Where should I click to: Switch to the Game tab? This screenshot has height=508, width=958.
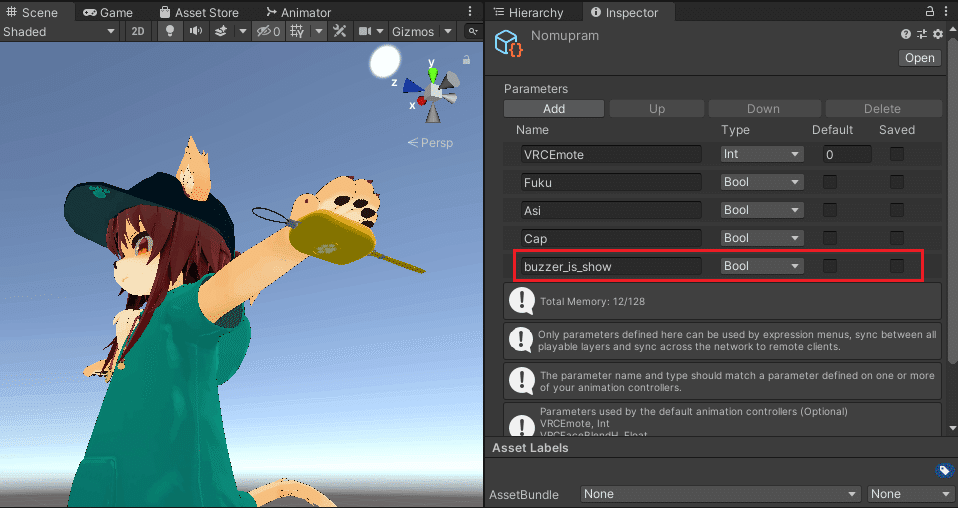pyautogui.click(x=108, y=12)
